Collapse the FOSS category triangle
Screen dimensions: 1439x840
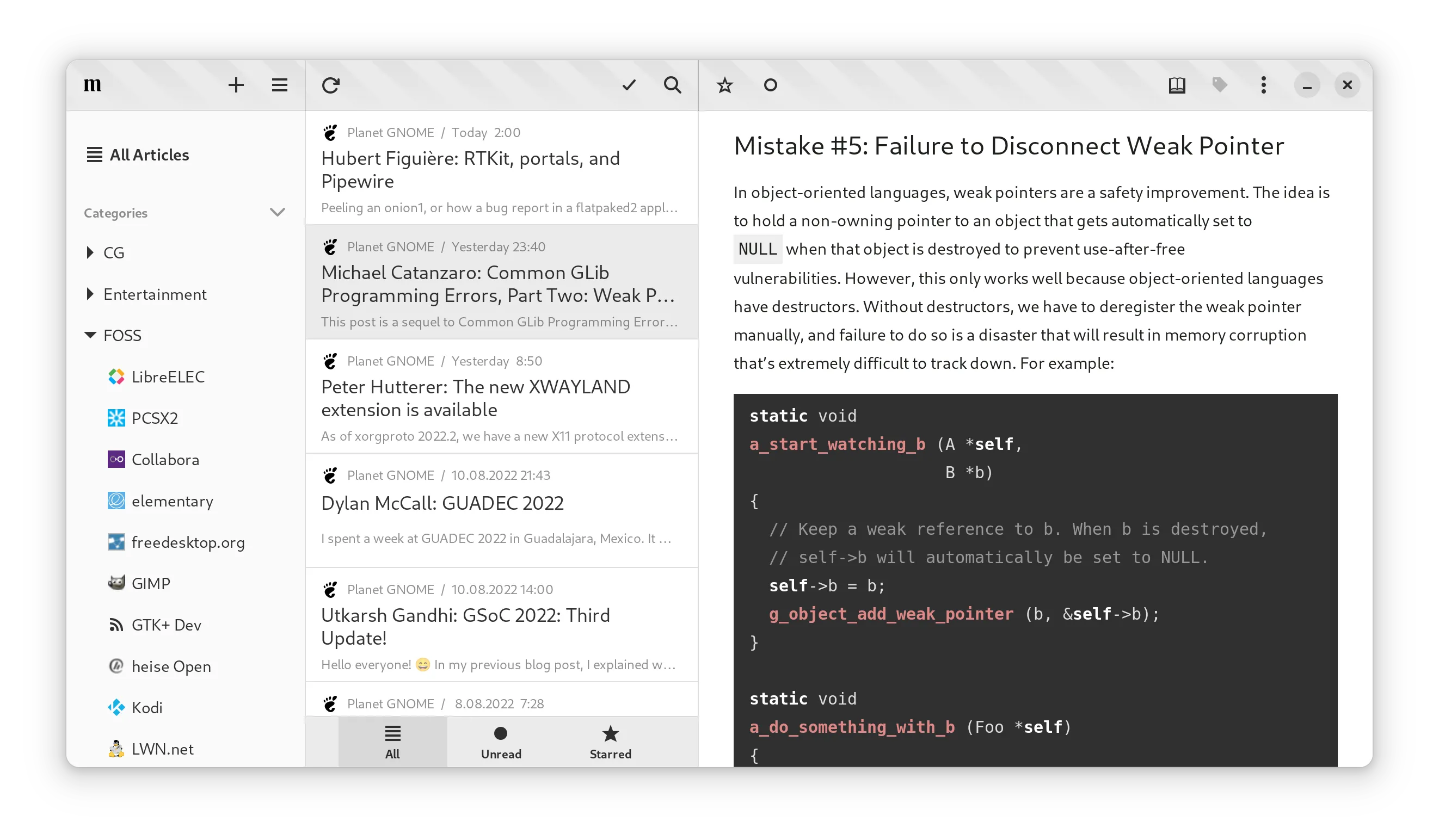tap(90, 335)
